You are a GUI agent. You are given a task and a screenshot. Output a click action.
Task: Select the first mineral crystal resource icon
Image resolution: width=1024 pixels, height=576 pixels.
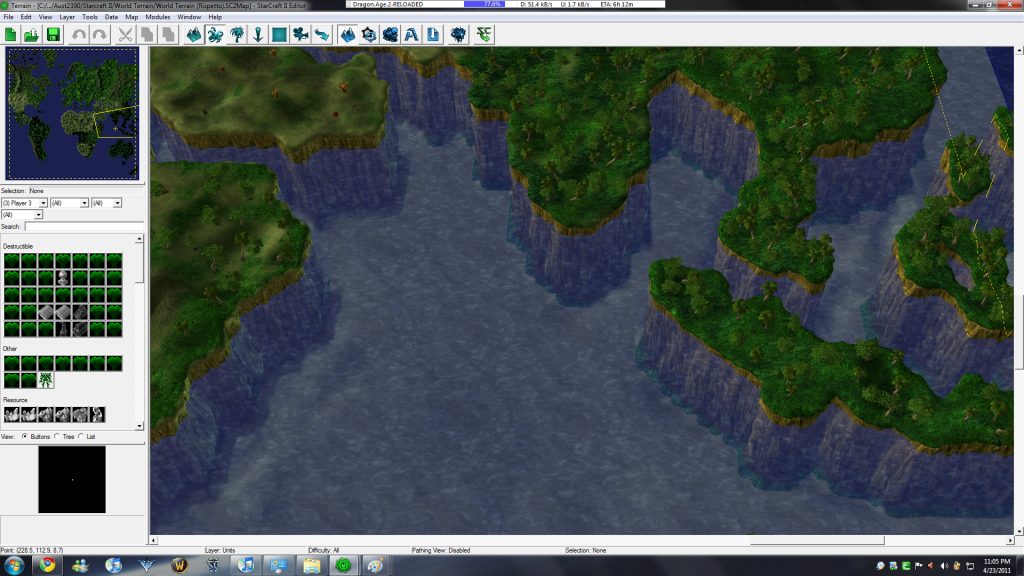pyautogui.click(x=12, y=414)
